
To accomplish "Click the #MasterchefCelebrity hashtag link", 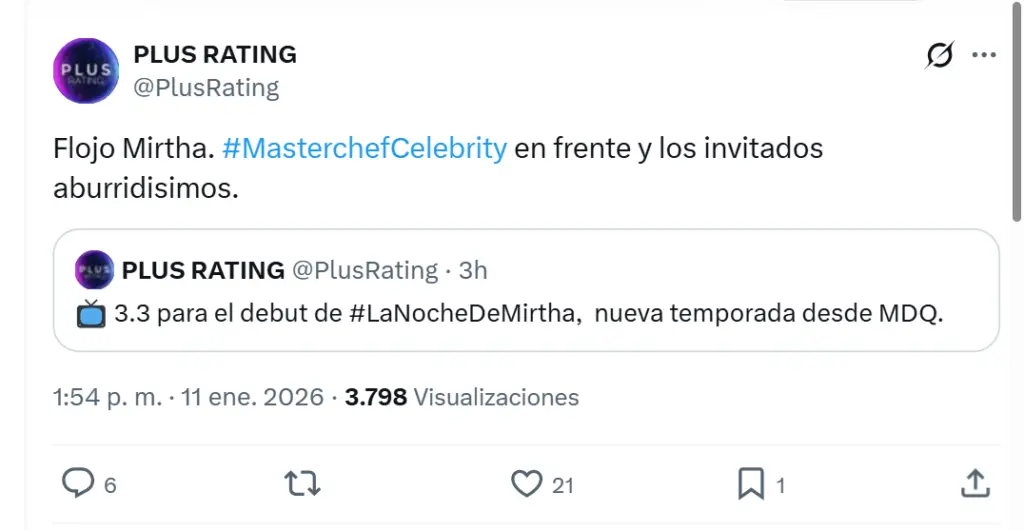I will pyautogui.click(x=364, y=149).
